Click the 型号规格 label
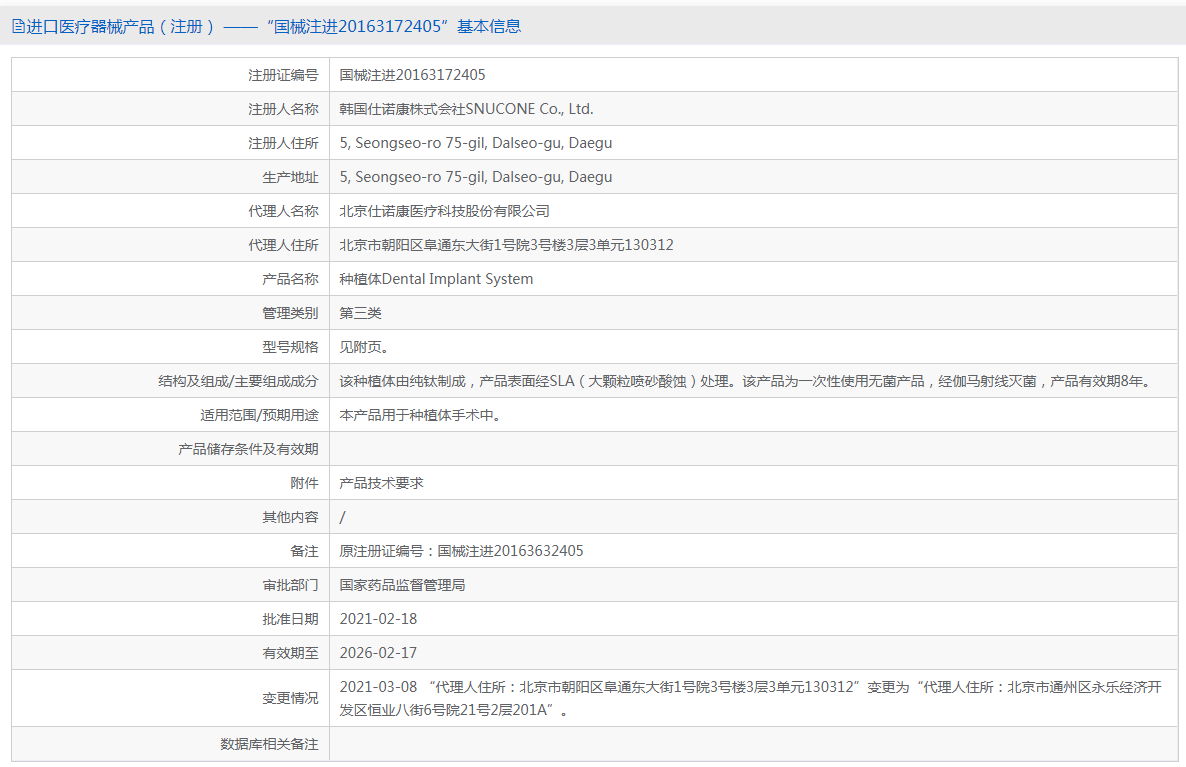This screenshot has width=1186, height=767. (290, 347)
